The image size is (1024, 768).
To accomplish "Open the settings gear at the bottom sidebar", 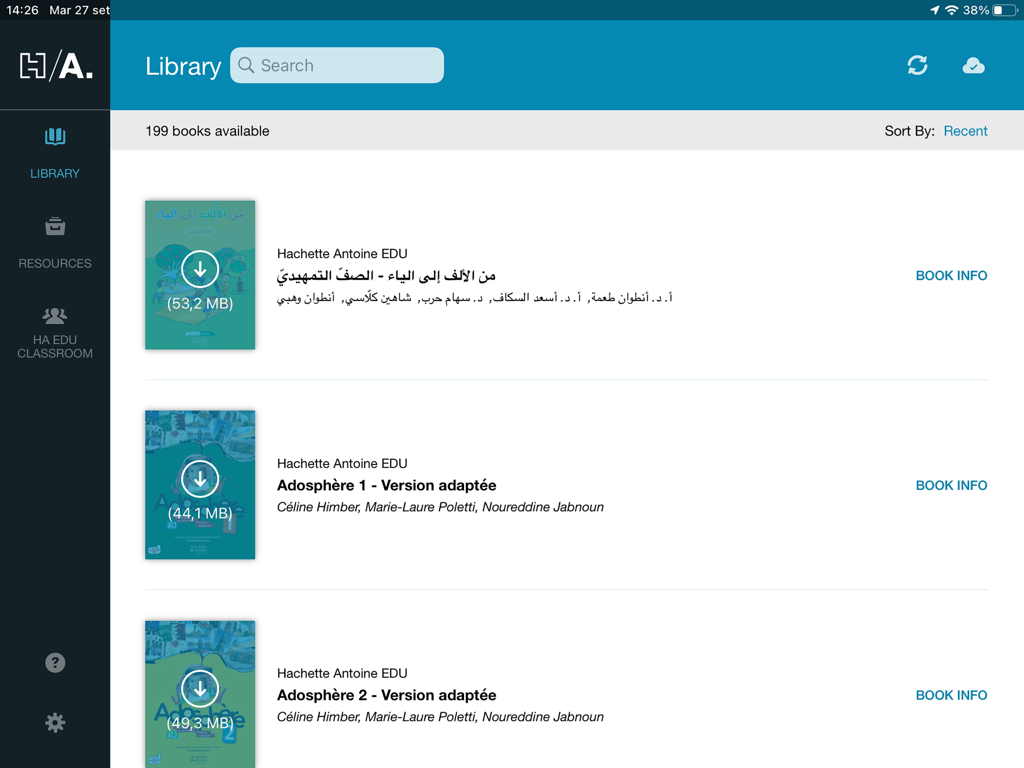I will point(55,723).
